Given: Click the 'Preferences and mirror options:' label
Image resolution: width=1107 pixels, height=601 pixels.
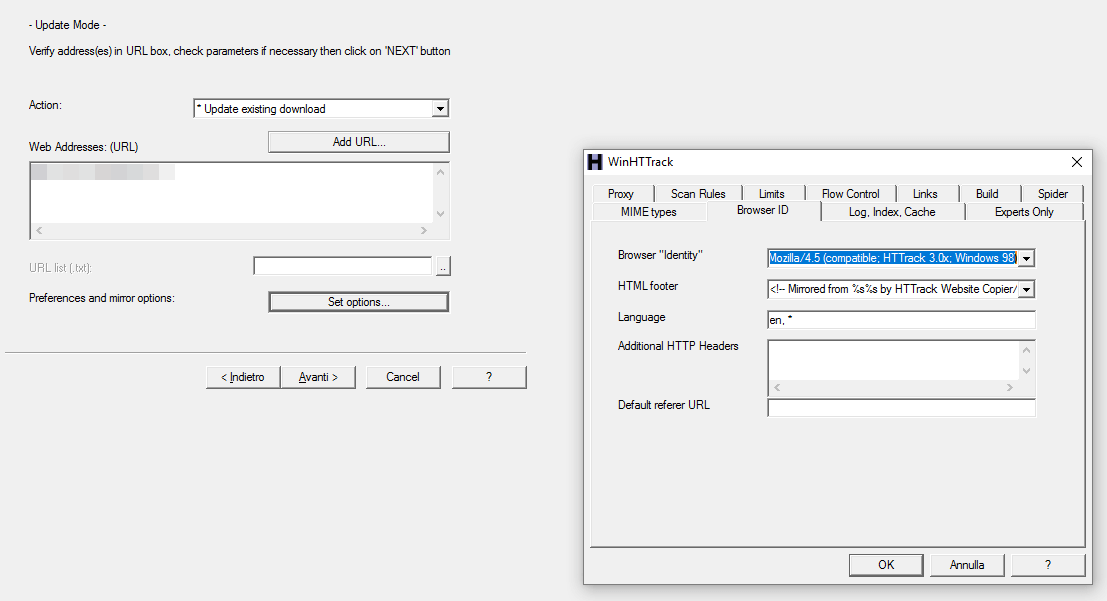Looking at the screenshot, I should click(x=102, y=298).
